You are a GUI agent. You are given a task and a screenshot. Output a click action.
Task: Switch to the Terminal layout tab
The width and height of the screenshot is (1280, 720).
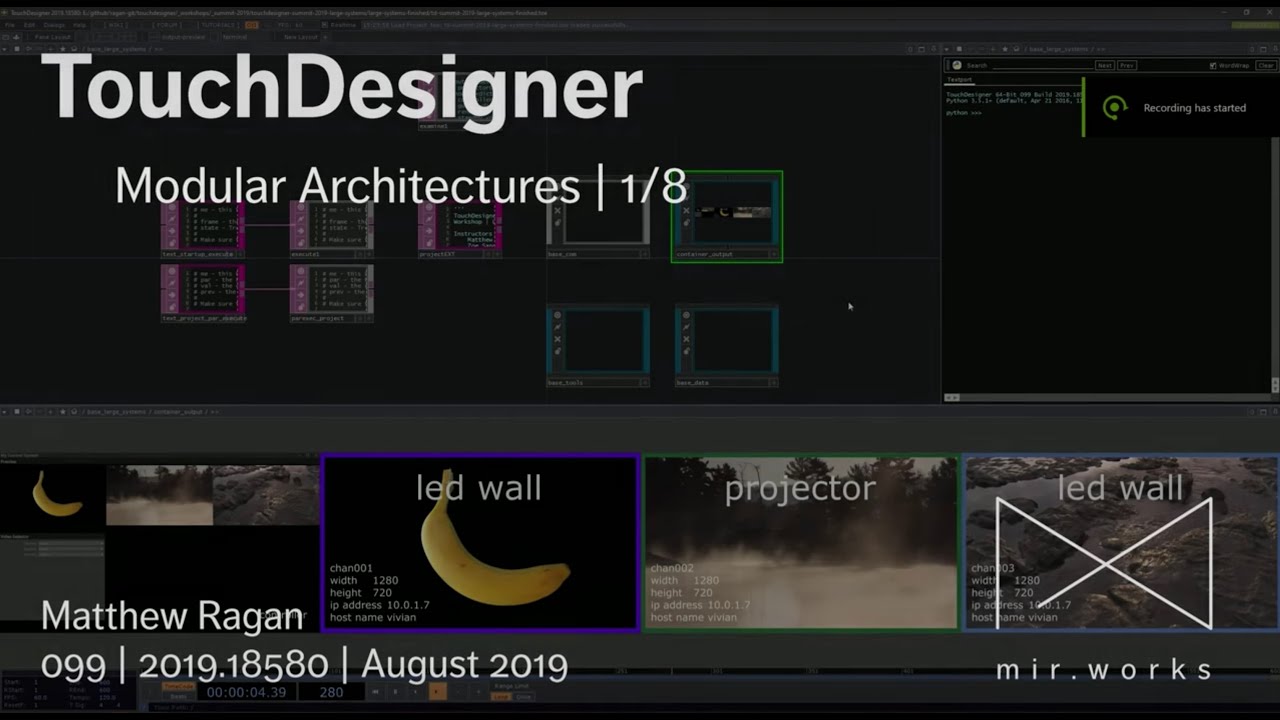click(x=235, y=37)
